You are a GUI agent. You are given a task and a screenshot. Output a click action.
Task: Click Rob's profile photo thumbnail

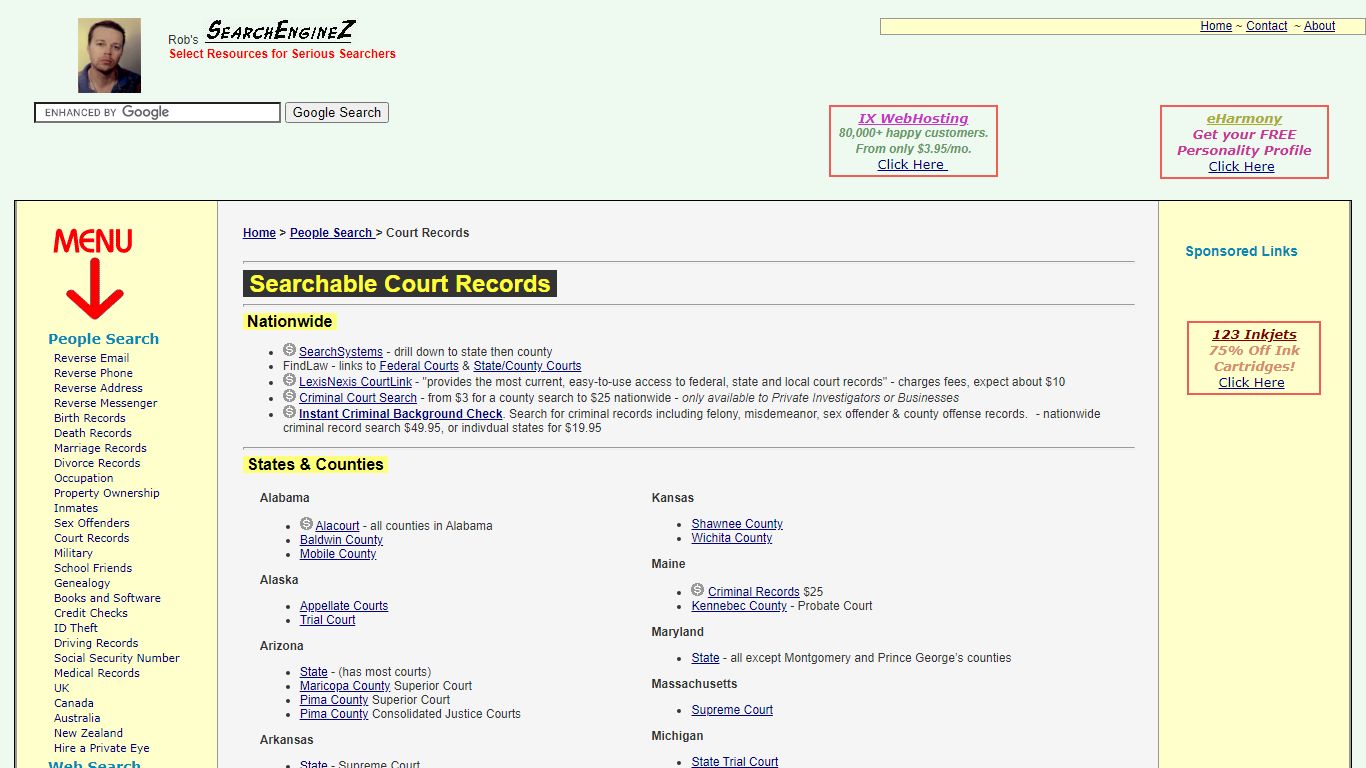(x=109, y=55)
